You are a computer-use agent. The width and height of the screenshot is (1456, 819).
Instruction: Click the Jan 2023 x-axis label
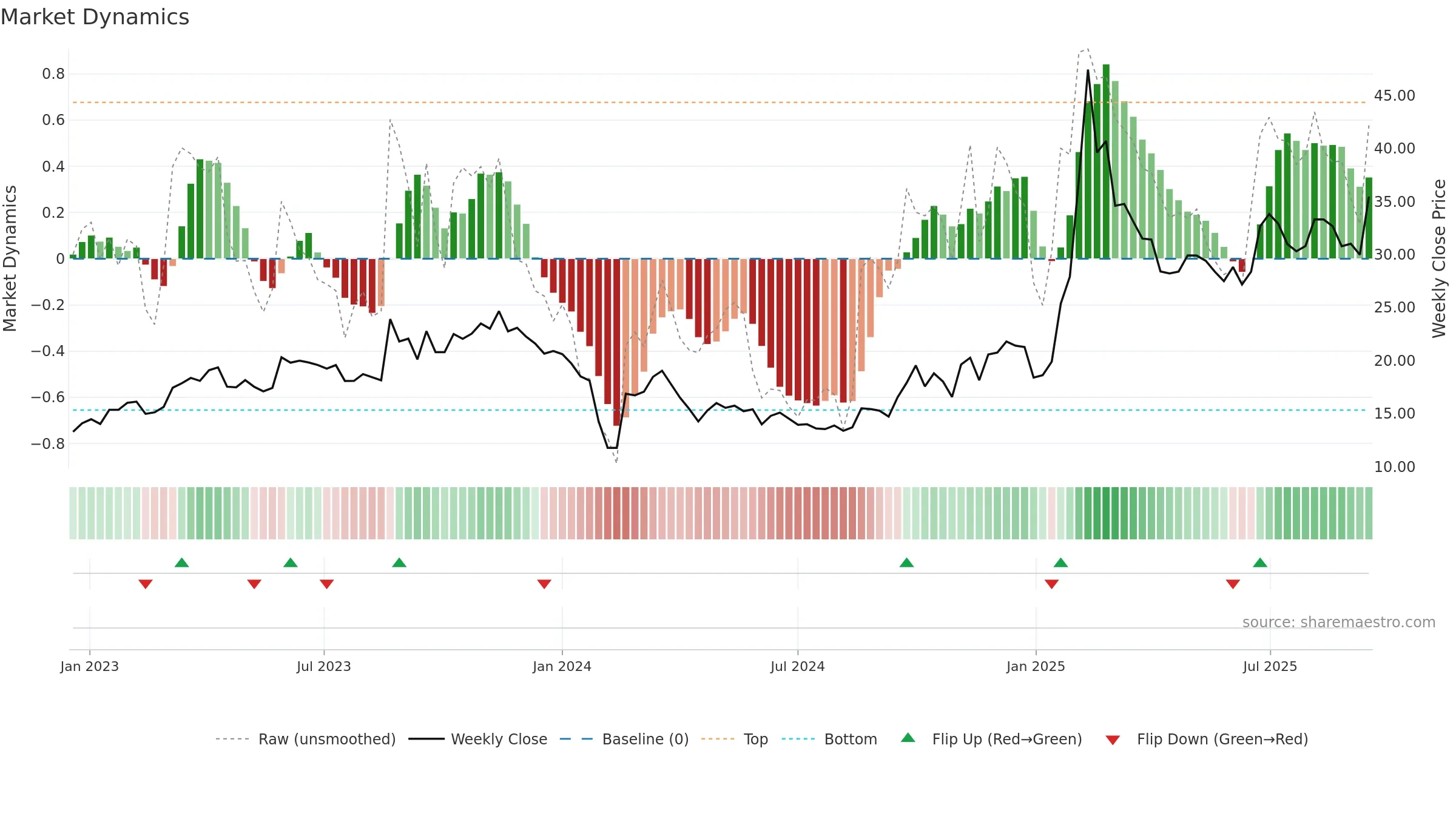tap(89, 666)
